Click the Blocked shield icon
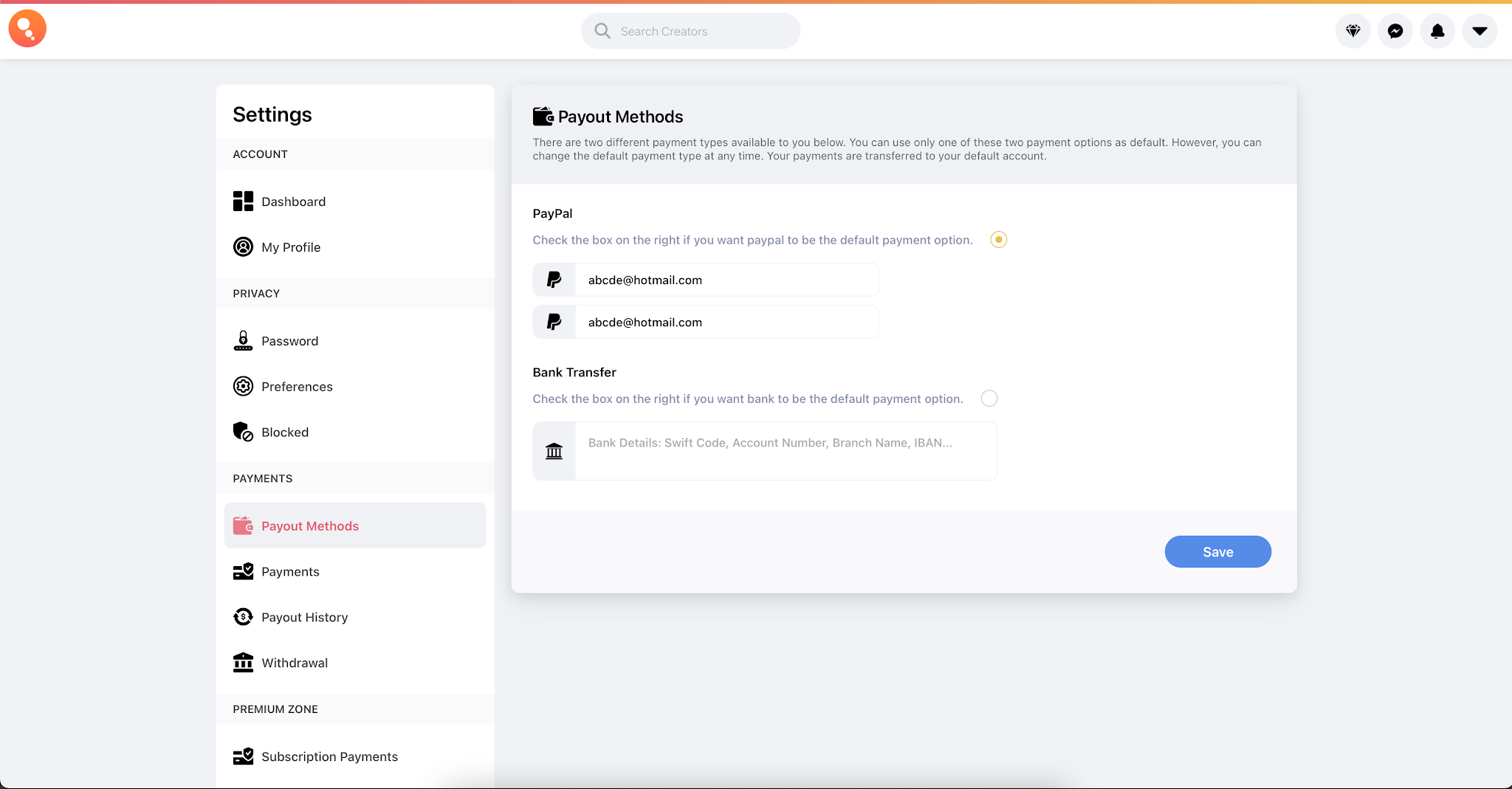Screen dimensions: 1512x789 coord(243,432)
